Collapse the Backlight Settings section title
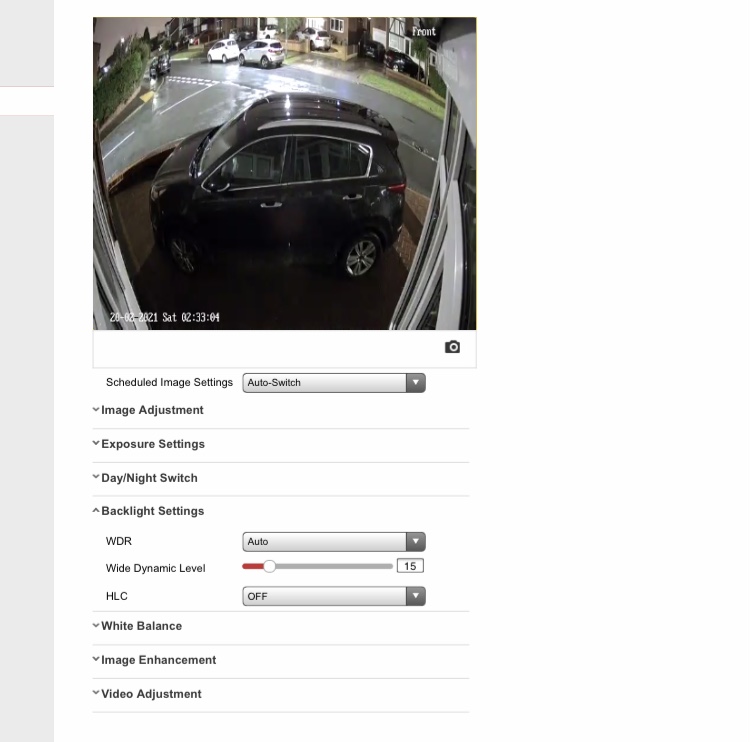750x742 pixels. (x=152, y=511)
